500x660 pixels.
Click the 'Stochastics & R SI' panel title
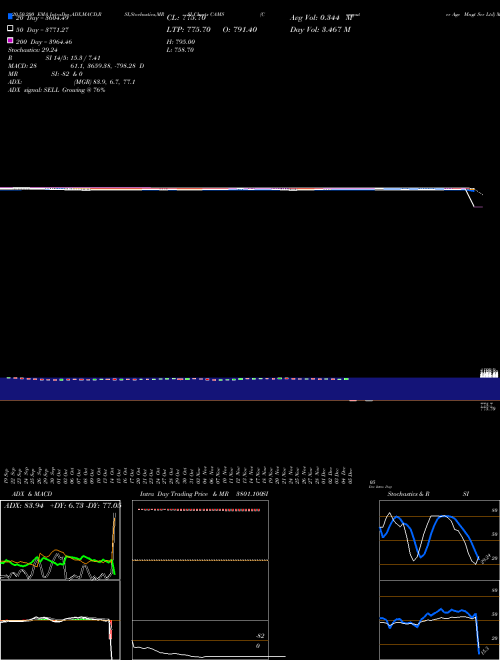428,494
